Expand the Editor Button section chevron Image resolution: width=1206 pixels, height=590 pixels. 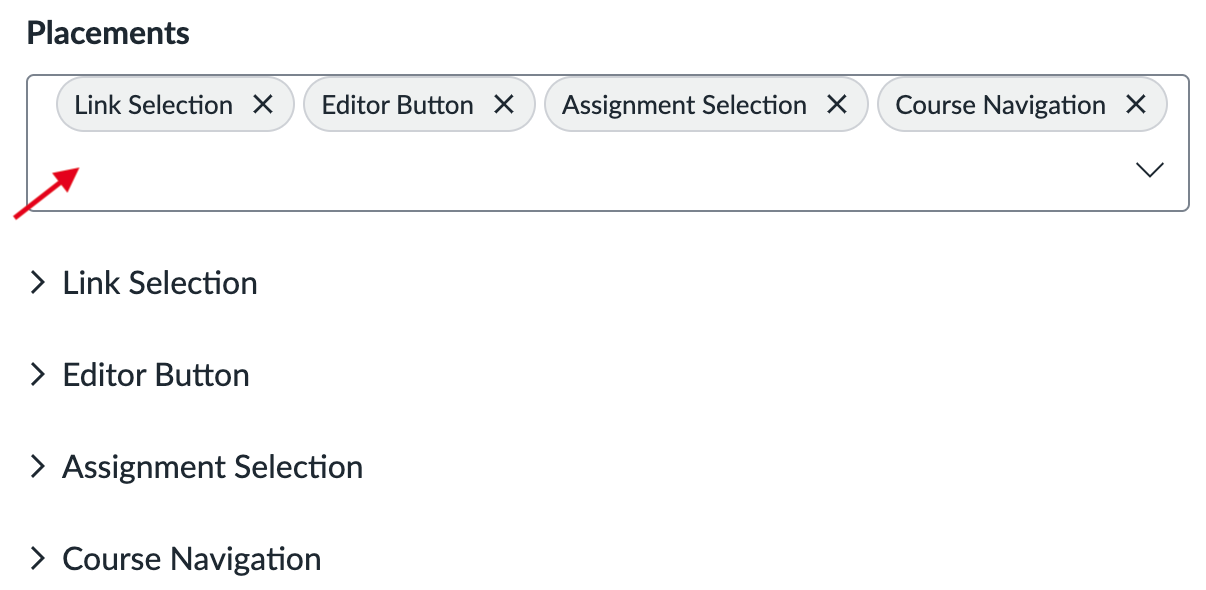(38, 375)
